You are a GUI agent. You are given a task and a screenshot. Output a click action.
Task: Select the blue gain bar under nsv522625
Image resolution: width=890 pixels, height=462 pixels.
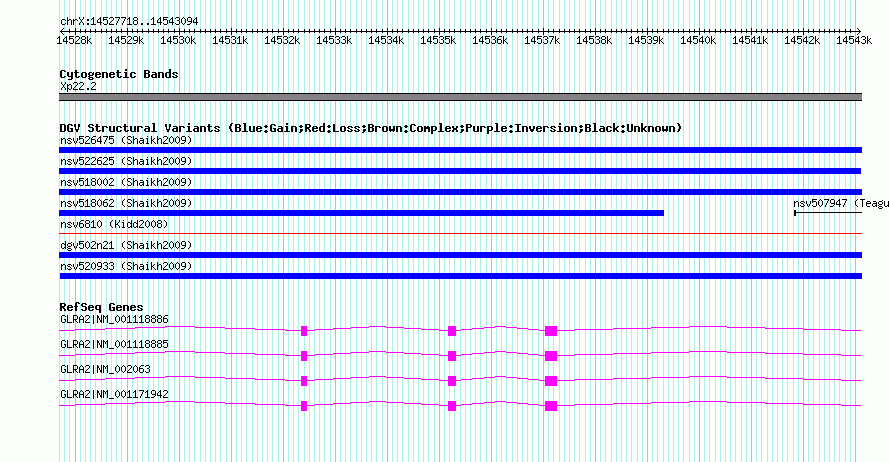click(460, 171)
